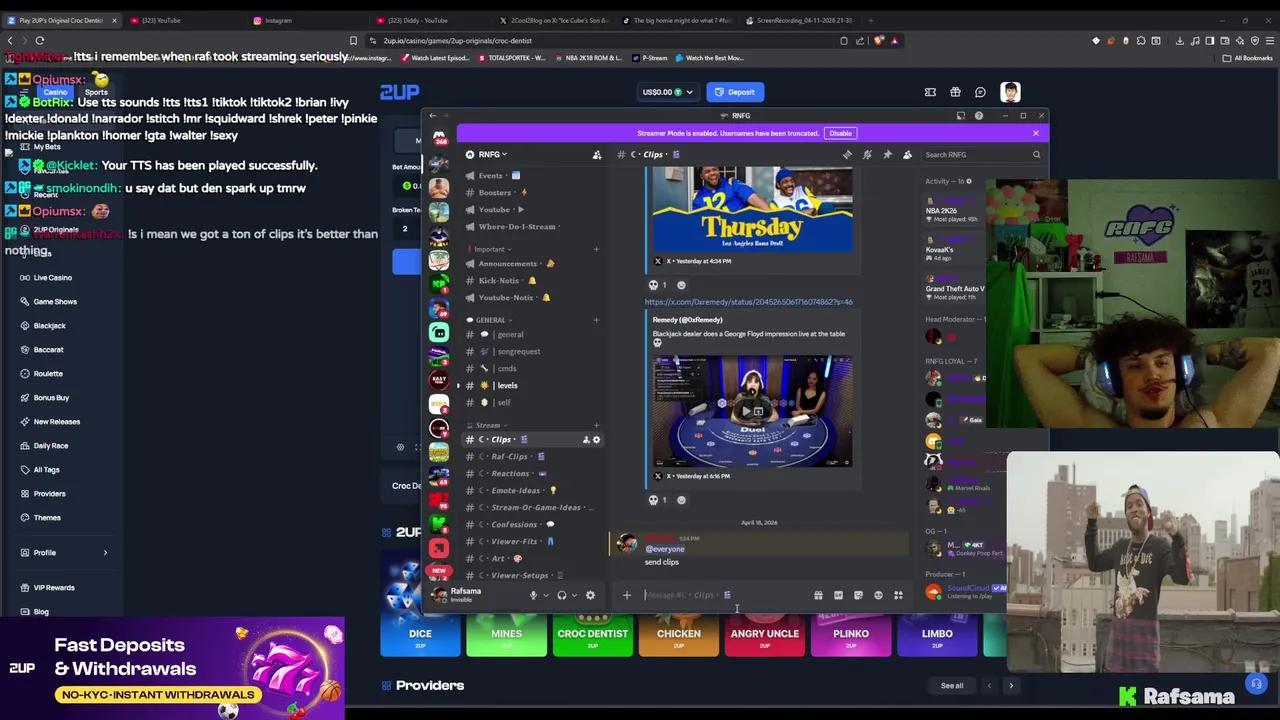This screenshot has width=1280, height=720.
Task: Add a channel to GENERAL category
Action: click(x=596, y=320)
